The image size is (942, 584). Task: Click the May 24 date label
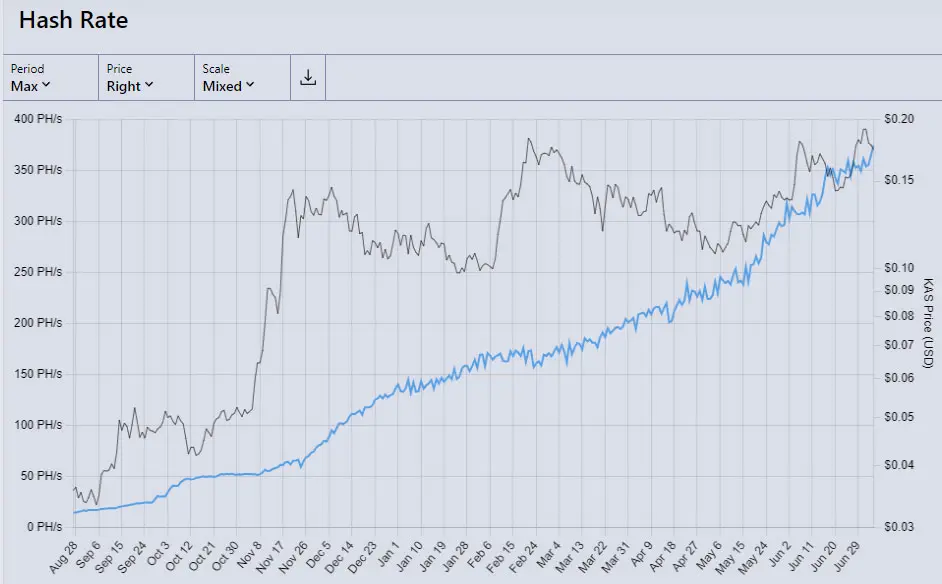[754, 557]
